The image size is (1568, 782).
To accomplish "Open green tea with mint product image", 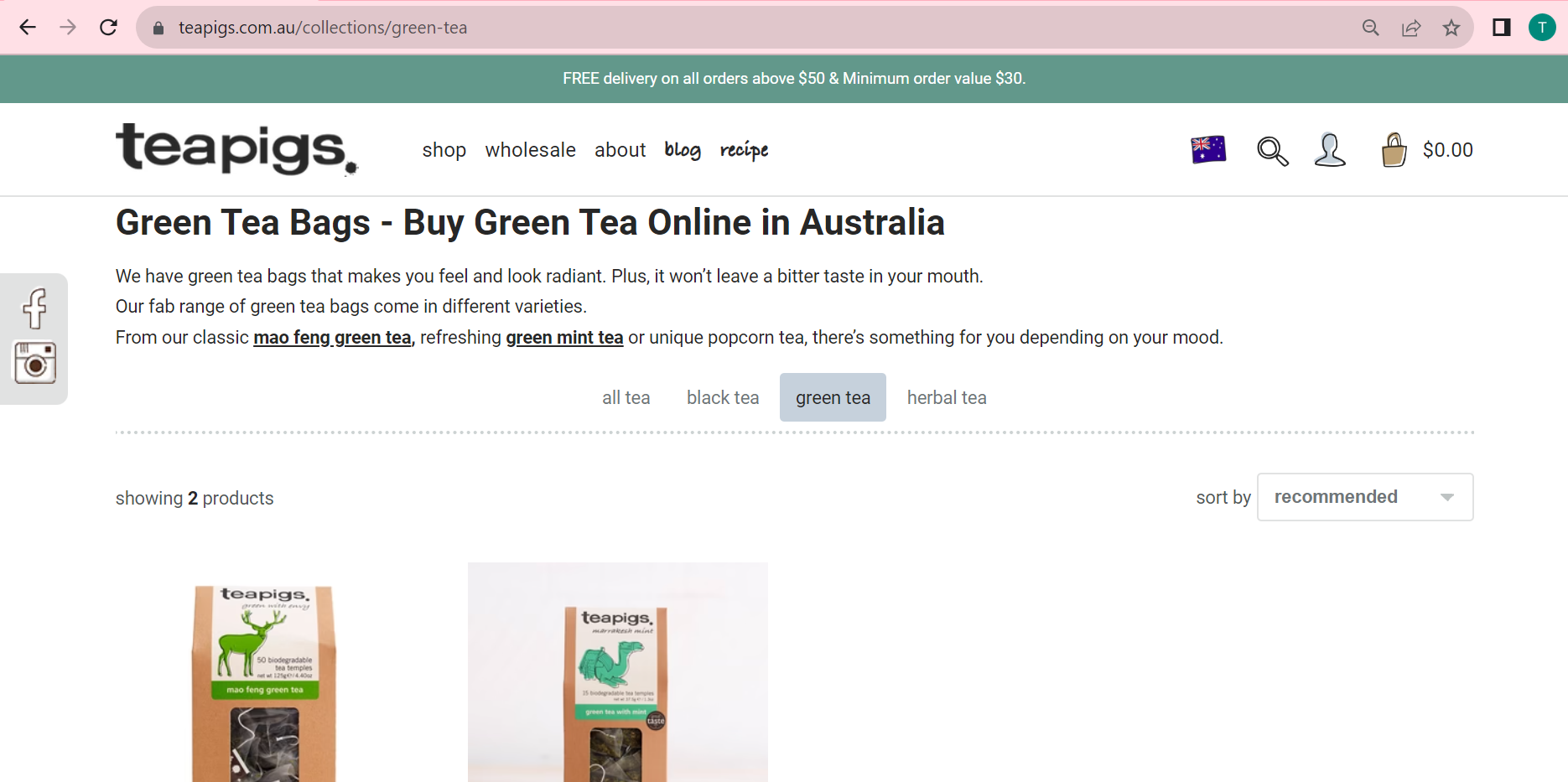I will pyautogui.click(x=618, y=672).
